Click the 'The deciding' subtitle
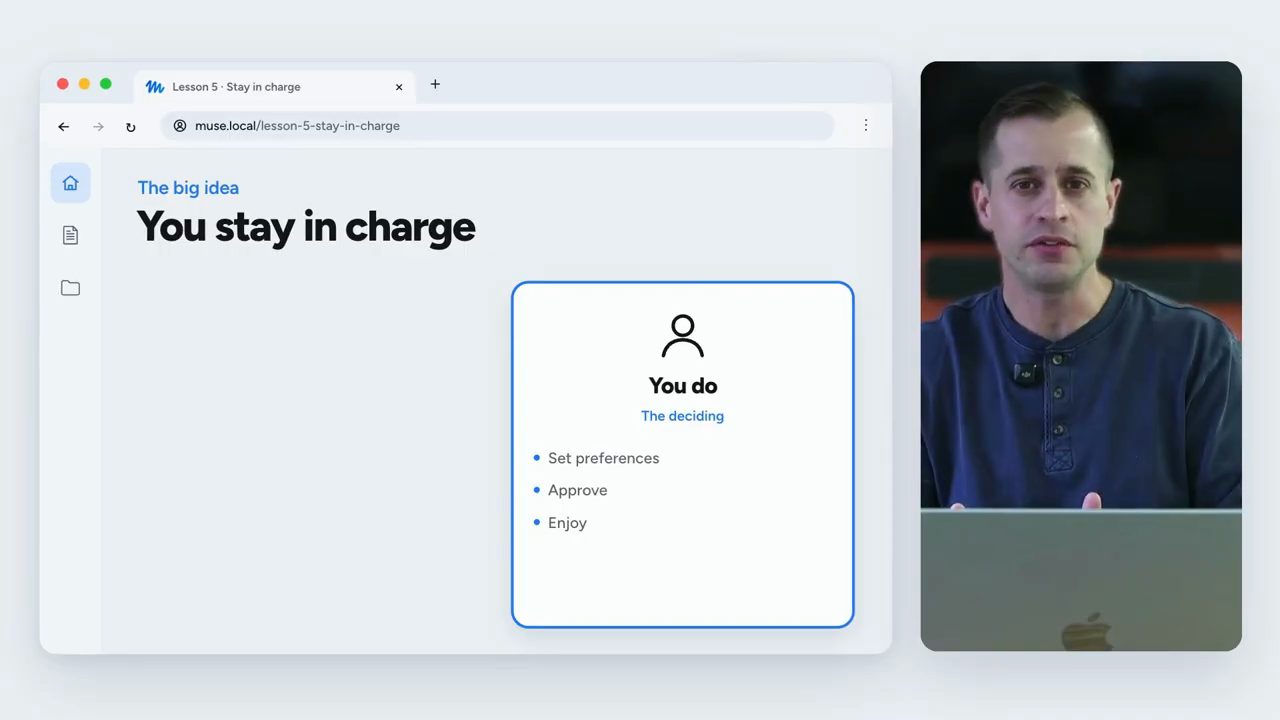 [x=683, y=416]
